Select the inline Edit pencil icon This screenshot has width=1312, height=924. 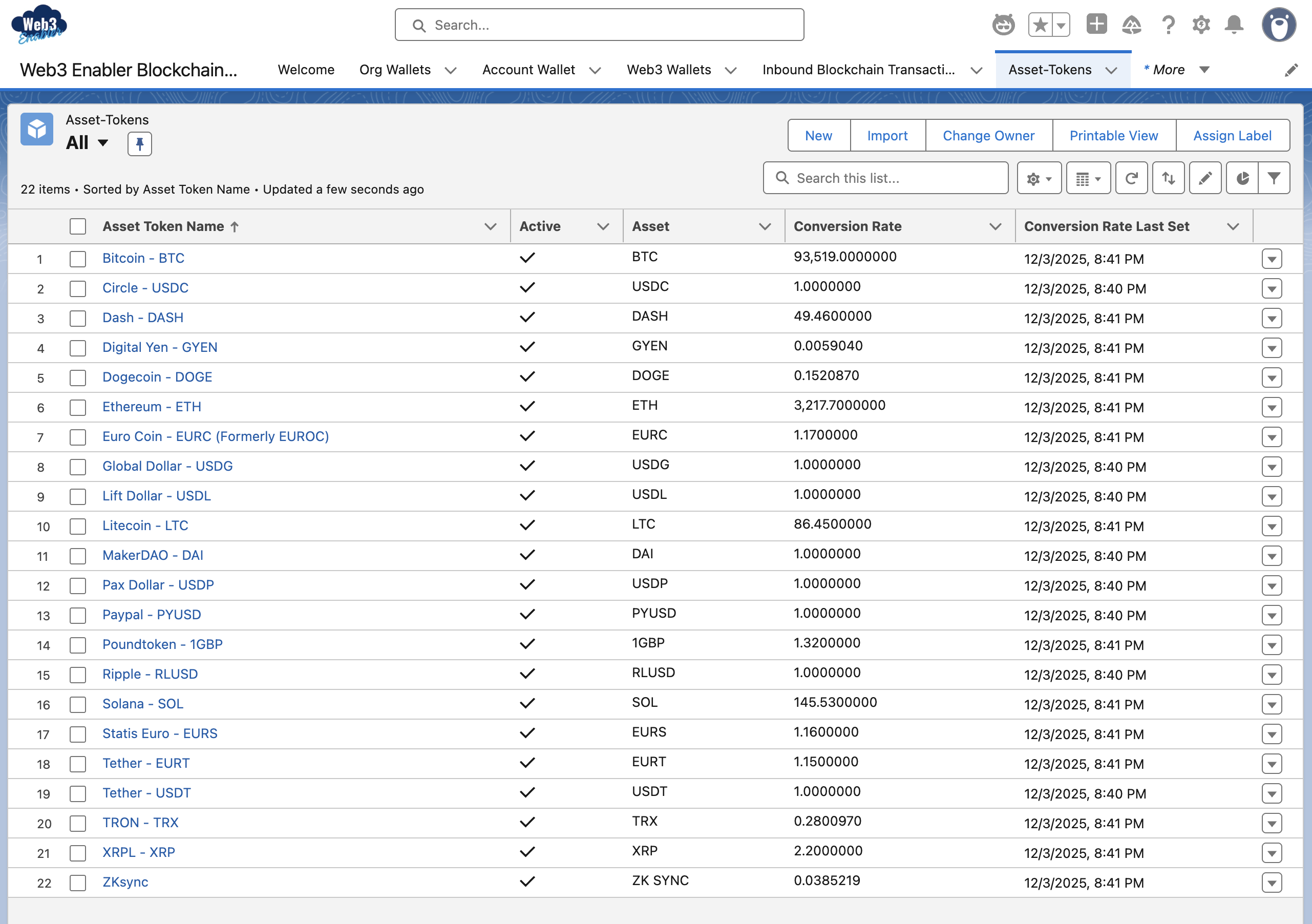[1205, 178]
